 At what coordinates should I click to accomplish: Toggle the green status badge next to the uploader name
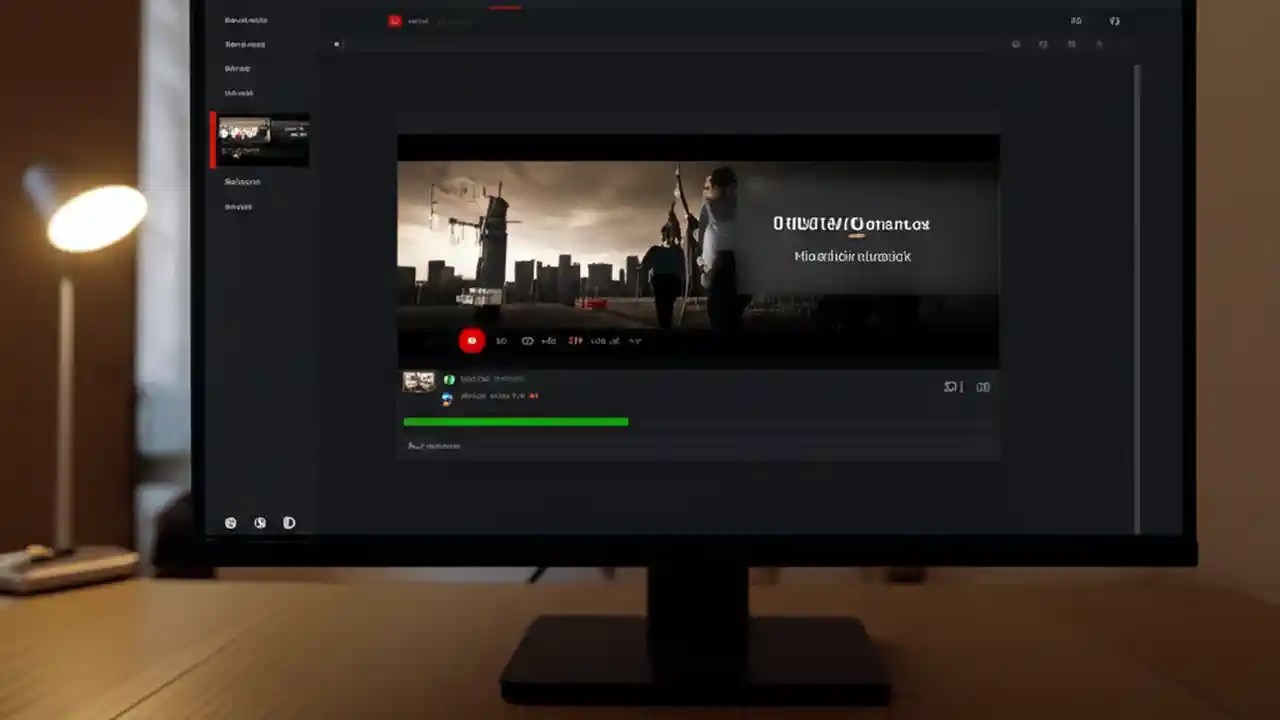449,379
